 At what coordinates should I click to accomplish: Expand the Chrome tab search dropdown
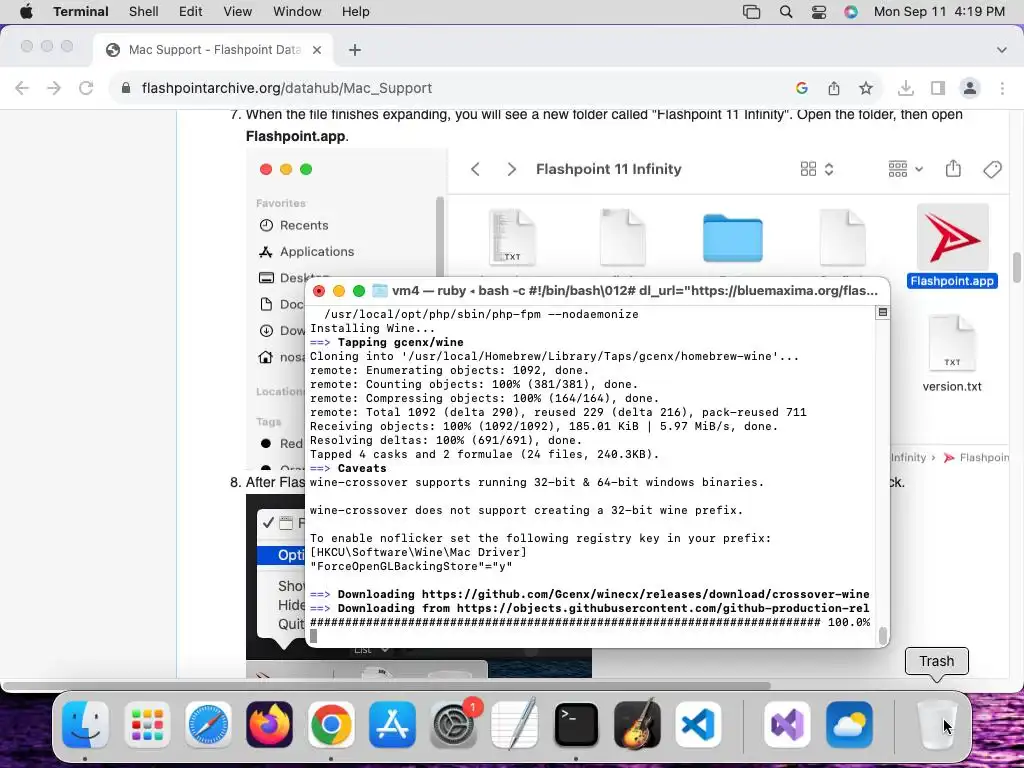tap(1002, 50)
